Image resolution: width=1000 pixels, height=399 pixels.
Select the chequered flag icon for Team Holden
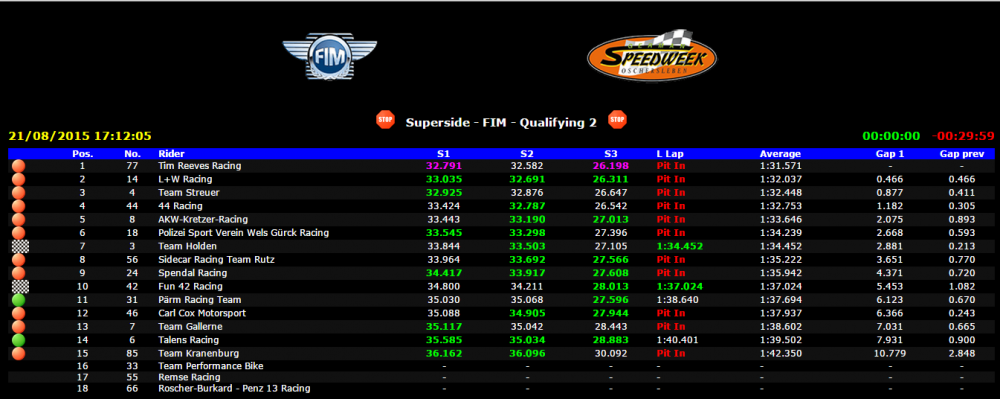(20, 246)
